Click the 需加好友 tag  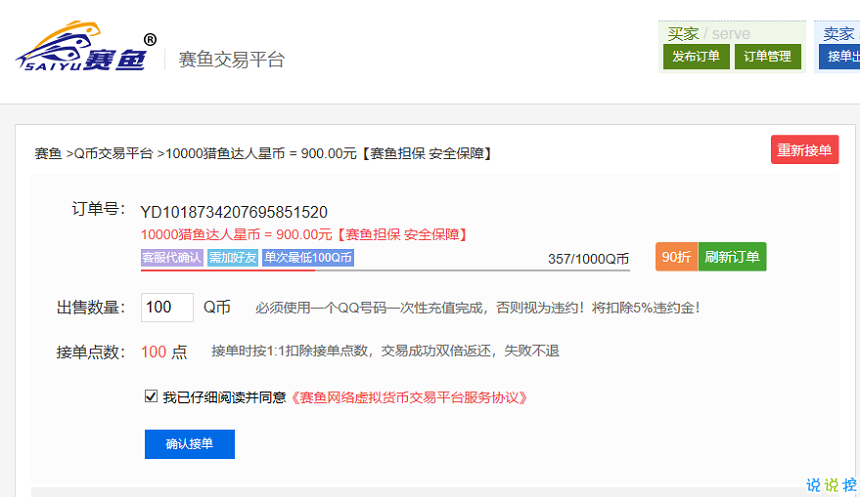[x=233, y=257]
